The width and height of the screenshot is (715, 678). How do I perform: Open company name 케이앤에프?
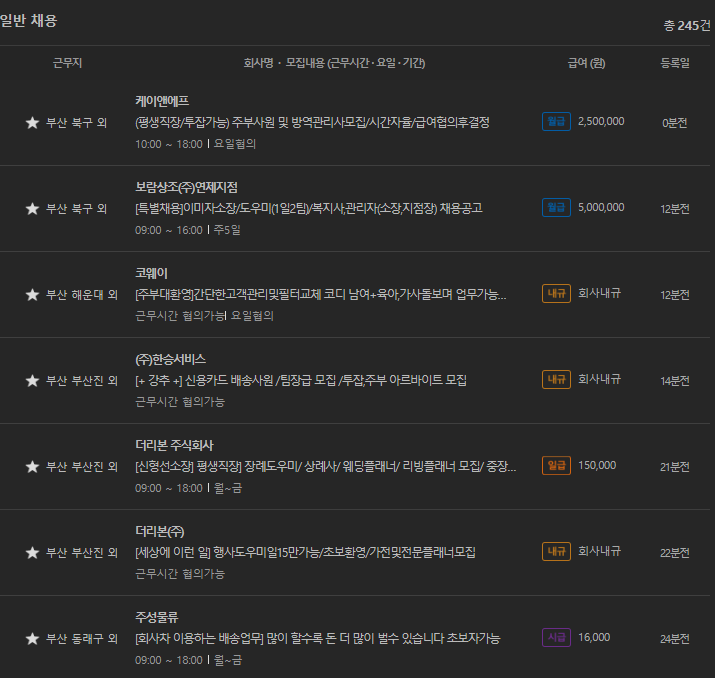pyautogui.click(x=162, y=101)
